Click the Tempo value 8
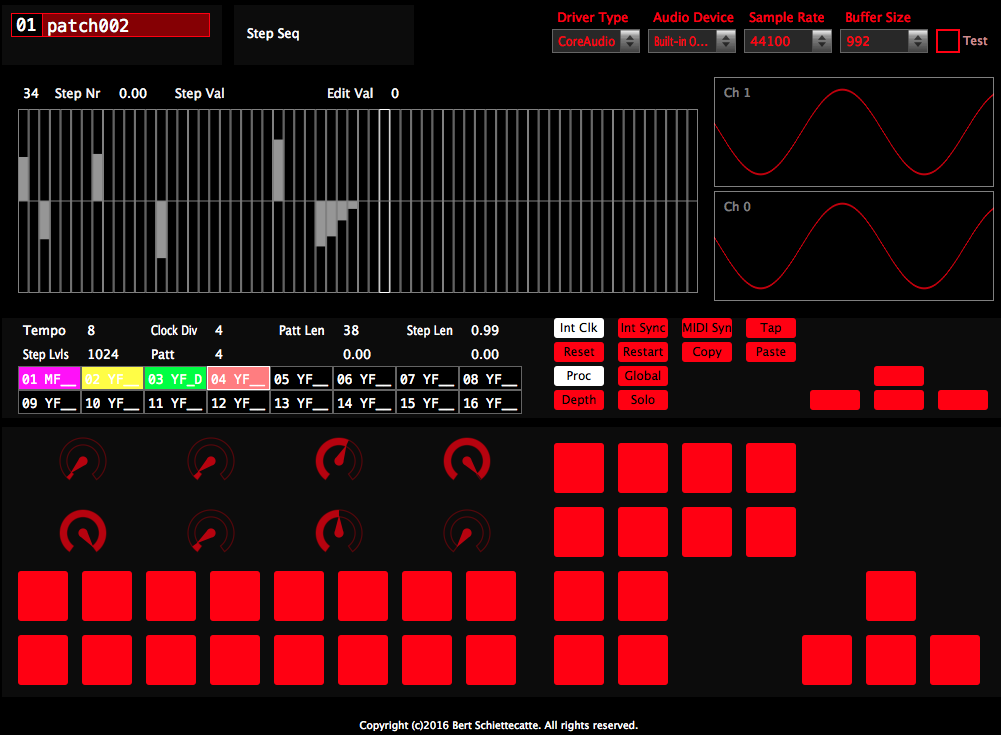The width and height of the screenshot is (1001, 735). click(91, 330)
